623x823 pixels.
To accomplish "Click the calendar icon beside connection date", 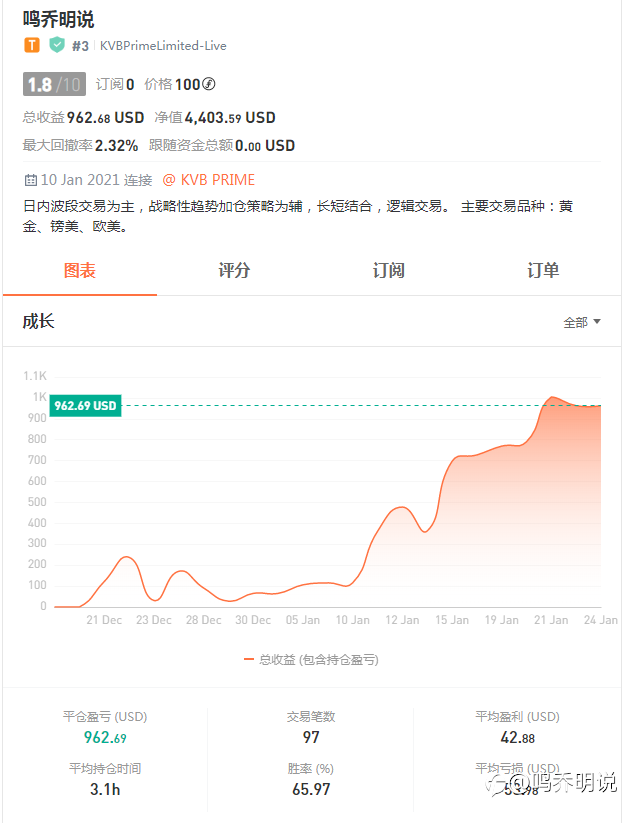I will (x=30, y=180).
